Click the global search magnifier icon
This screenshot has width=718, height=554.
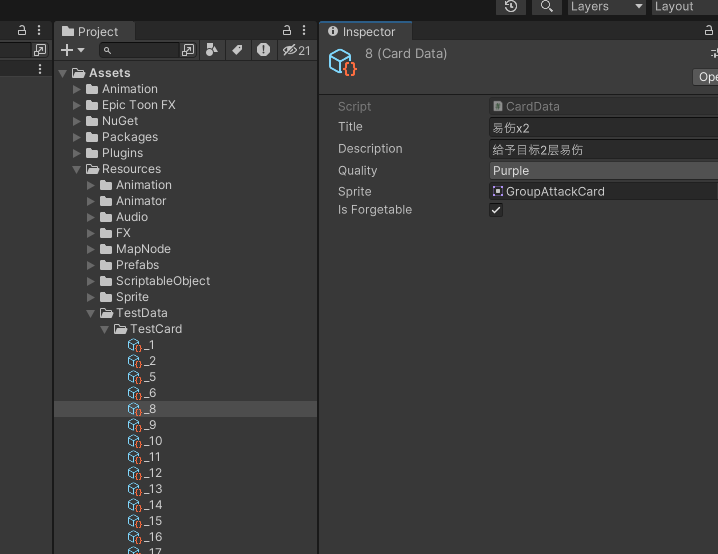coord(546,6)
